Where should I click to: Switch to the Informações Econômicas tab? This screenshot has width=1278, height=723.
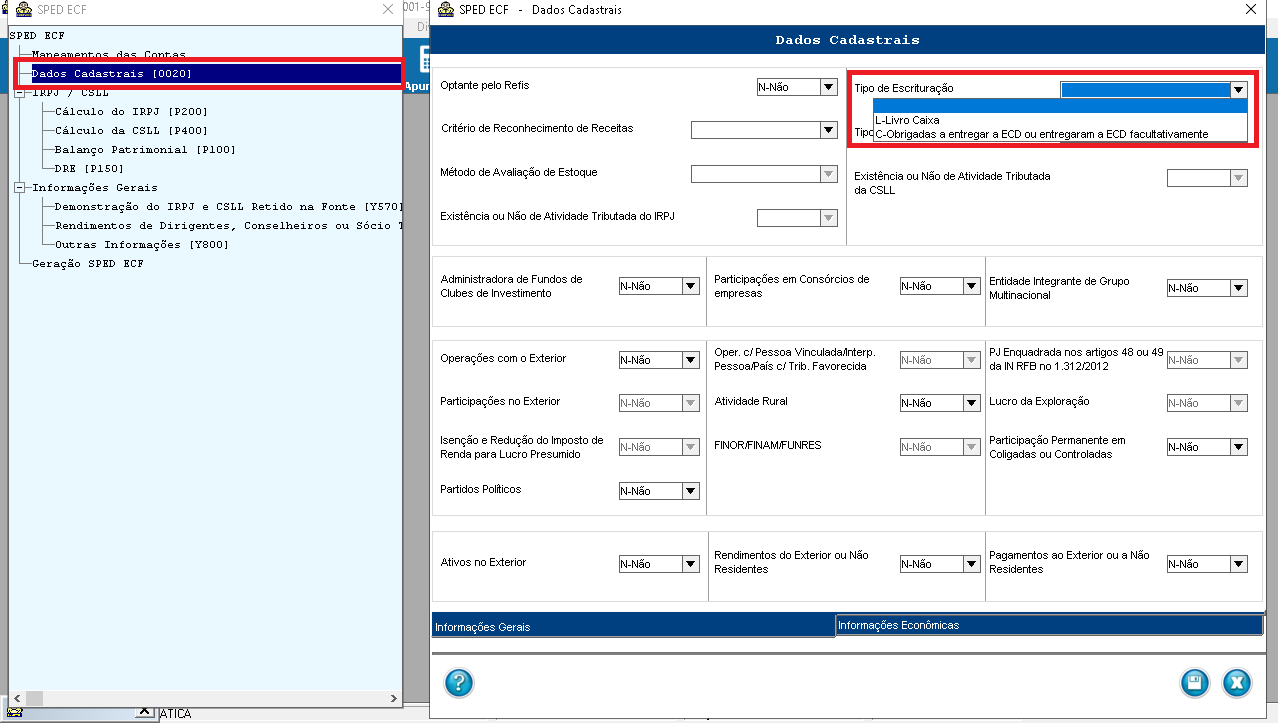coord(1048,625)
